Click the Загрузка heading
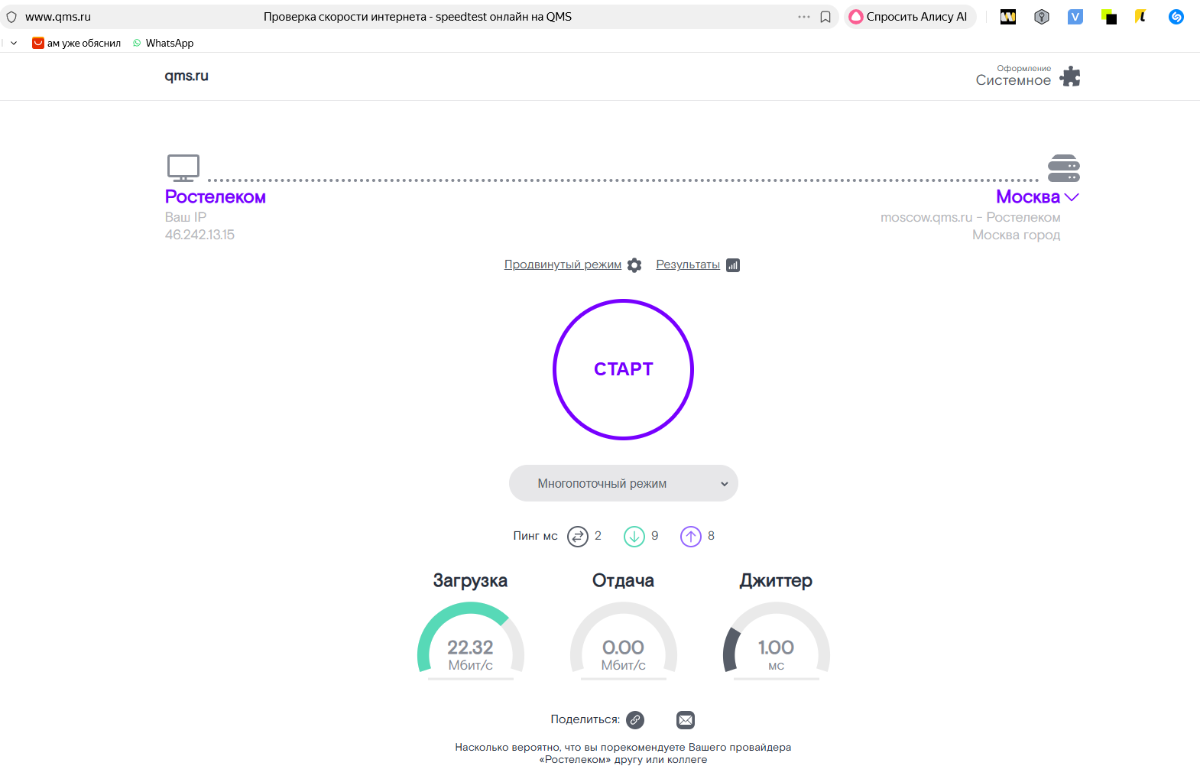 click(x=470, y=580)
